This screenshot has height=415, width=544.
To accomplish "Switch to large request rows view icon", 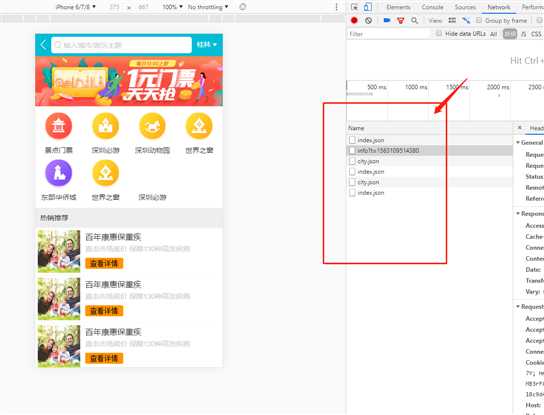I will 452,20.
